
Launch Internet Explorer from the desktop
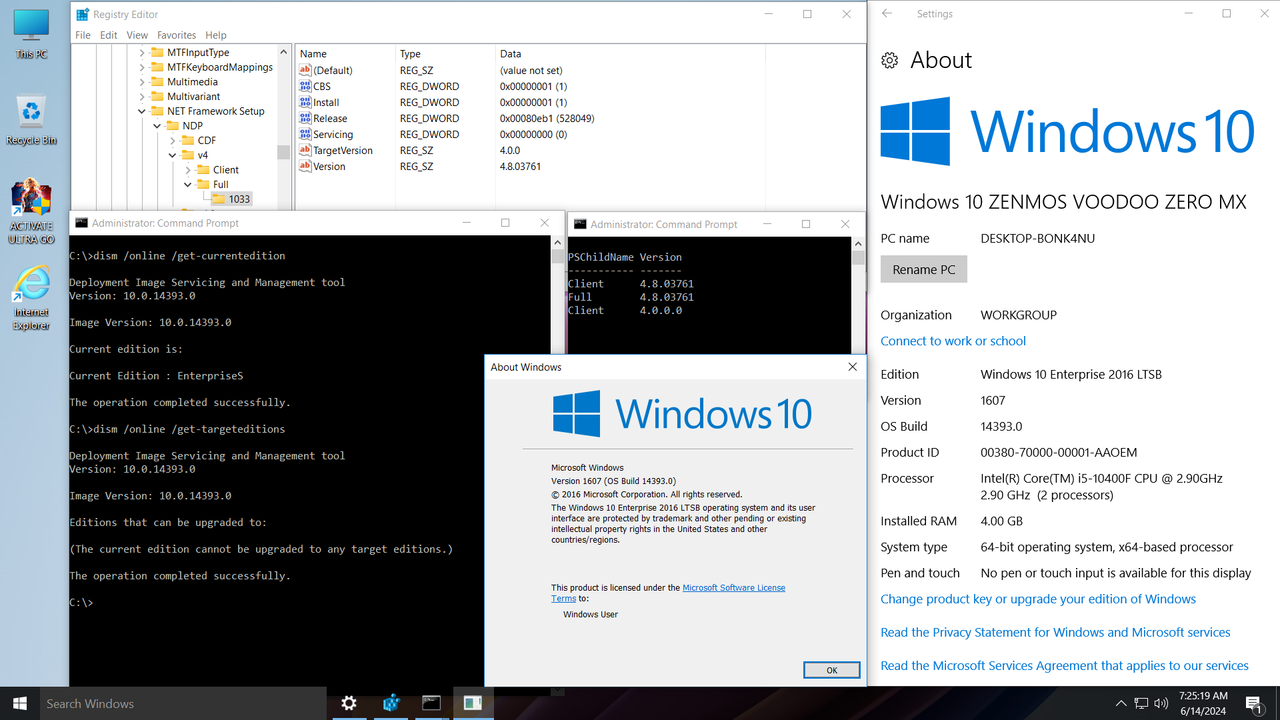pyautogui.click(x=31, y=298)
